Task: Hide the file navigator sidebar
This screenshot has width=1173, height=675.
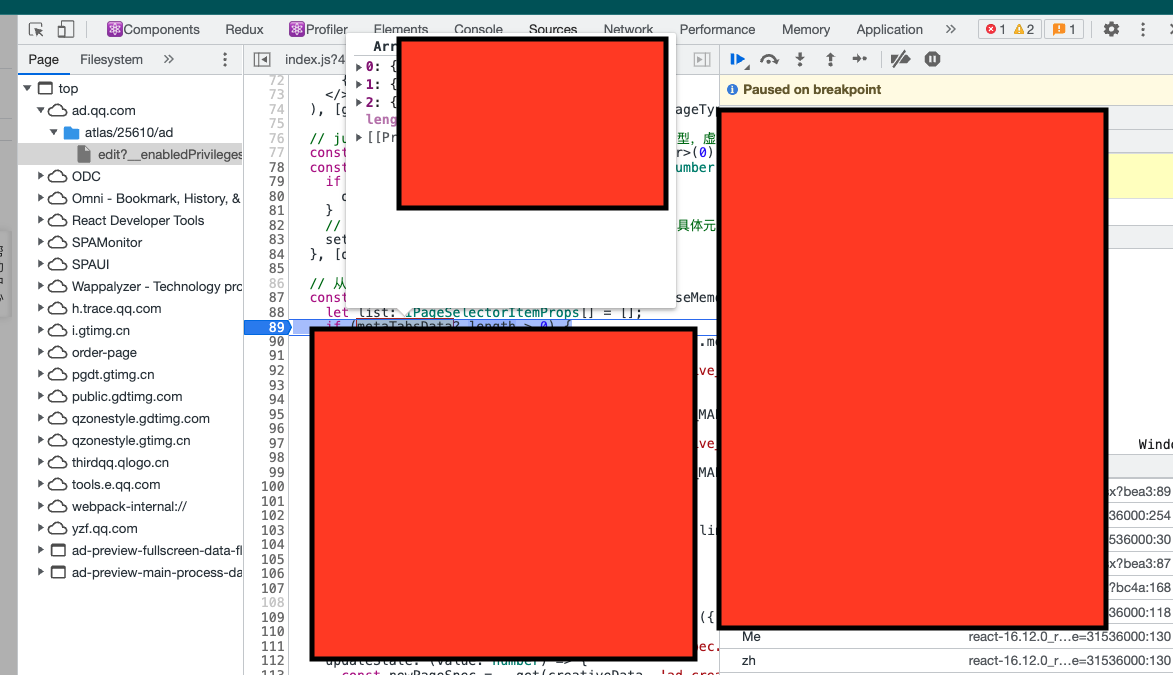Action: [262, 60]
